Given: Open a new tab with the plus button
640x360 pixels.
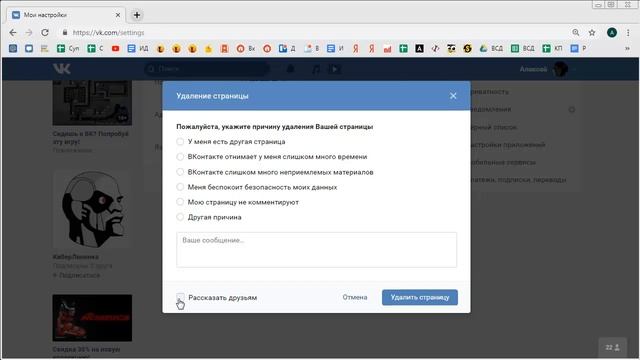Looking at the screenshot, I should click(137, 15).
